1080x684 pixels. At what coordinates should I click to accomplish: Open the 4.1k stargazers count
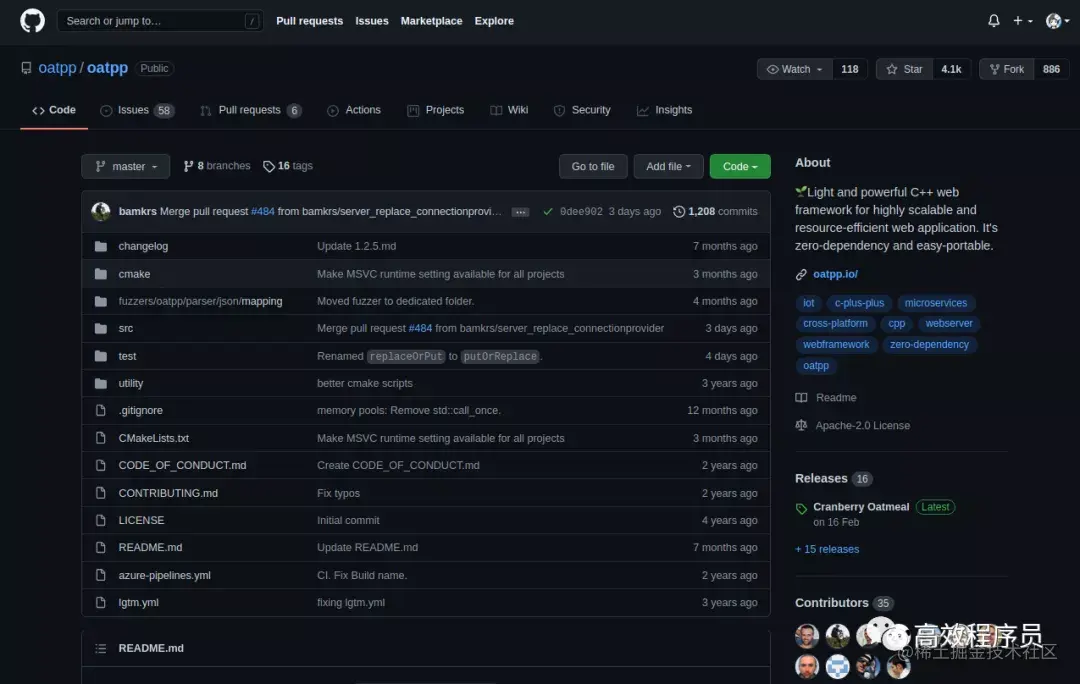click(x=951, y=69)
